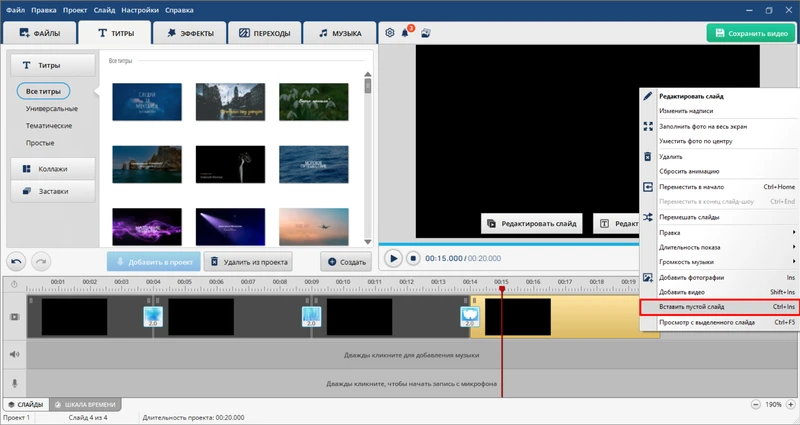Open the Правка menu in menu bar
The width and height of the screenshot is (800, 425).
[43, 10]
